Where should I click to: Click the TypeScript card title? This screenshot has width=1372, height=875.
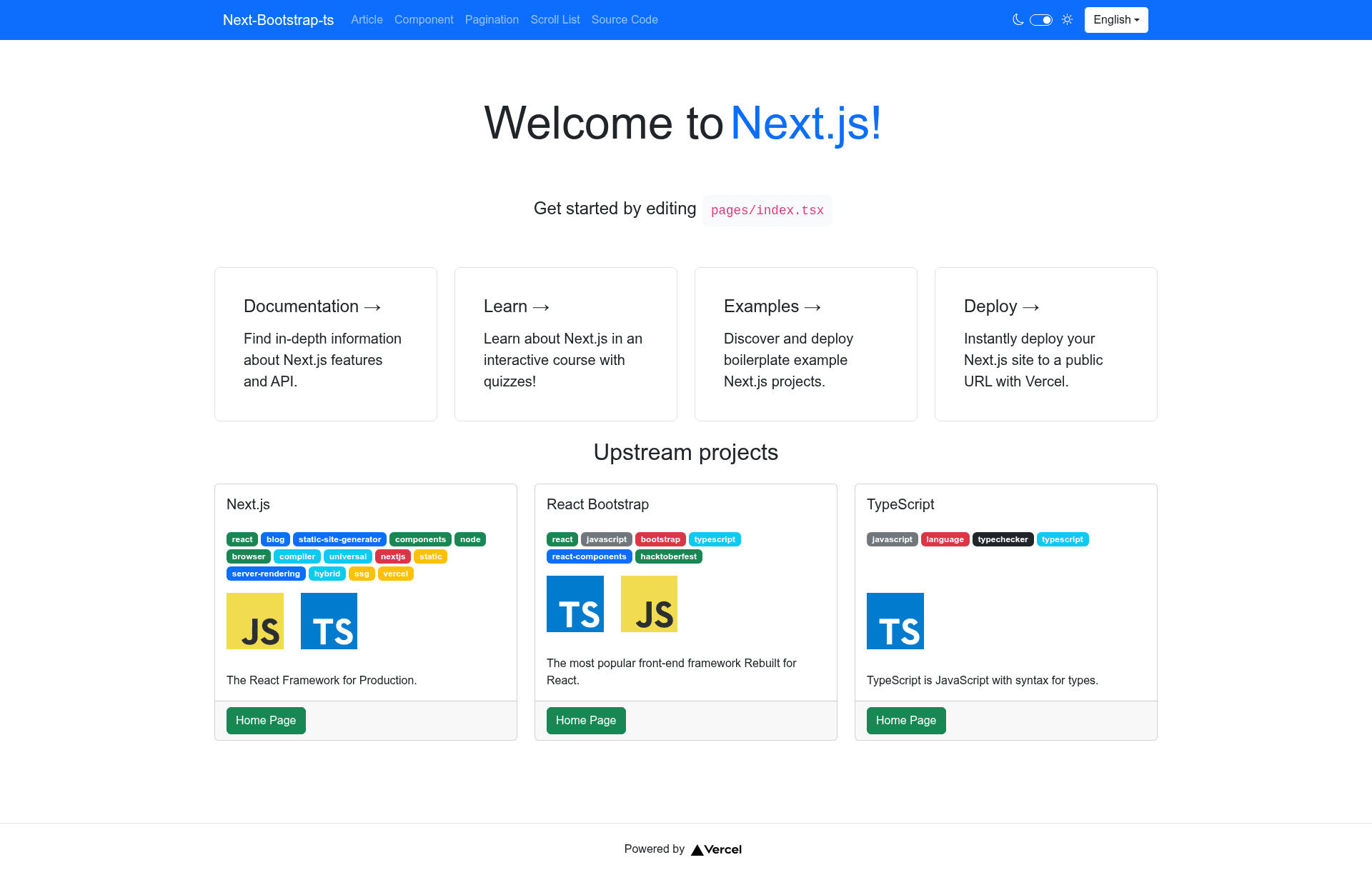point(900,504)
